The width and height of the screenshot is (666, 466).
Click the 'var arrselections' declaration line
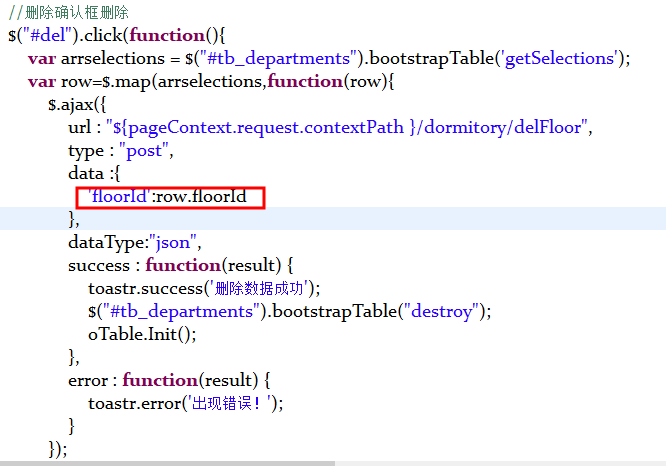click(x=329, y=58)
